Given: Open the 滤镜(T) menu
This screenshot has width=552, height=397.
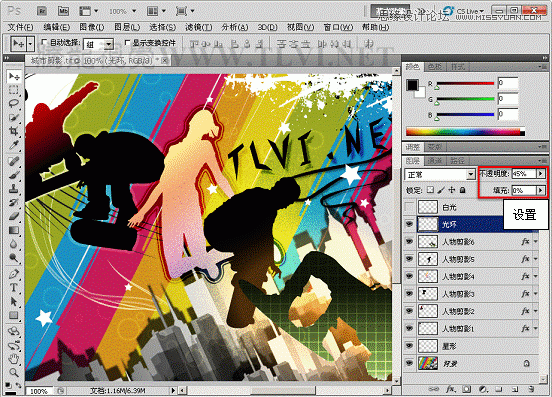Looking at the screenshot, I should [x=199, y=27].
